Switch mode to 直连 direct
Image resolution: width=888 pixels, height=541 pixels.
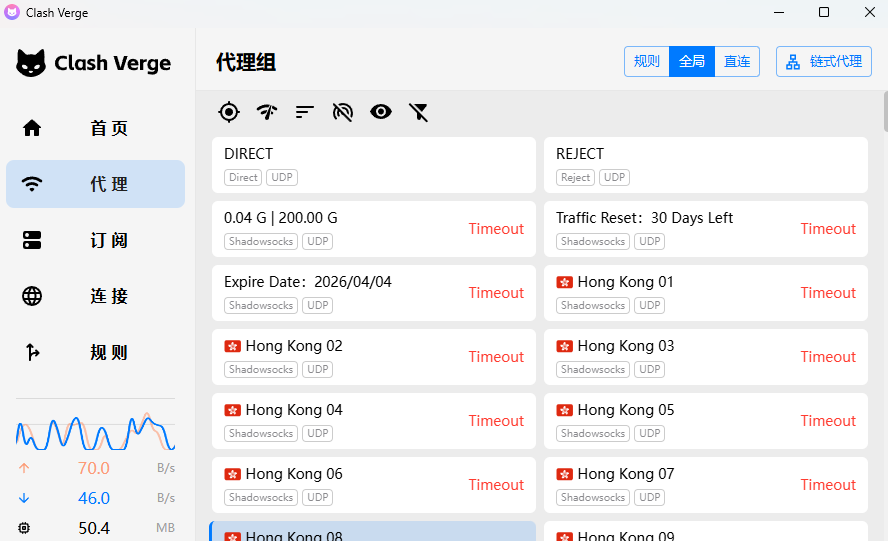[x=737, y=61]
